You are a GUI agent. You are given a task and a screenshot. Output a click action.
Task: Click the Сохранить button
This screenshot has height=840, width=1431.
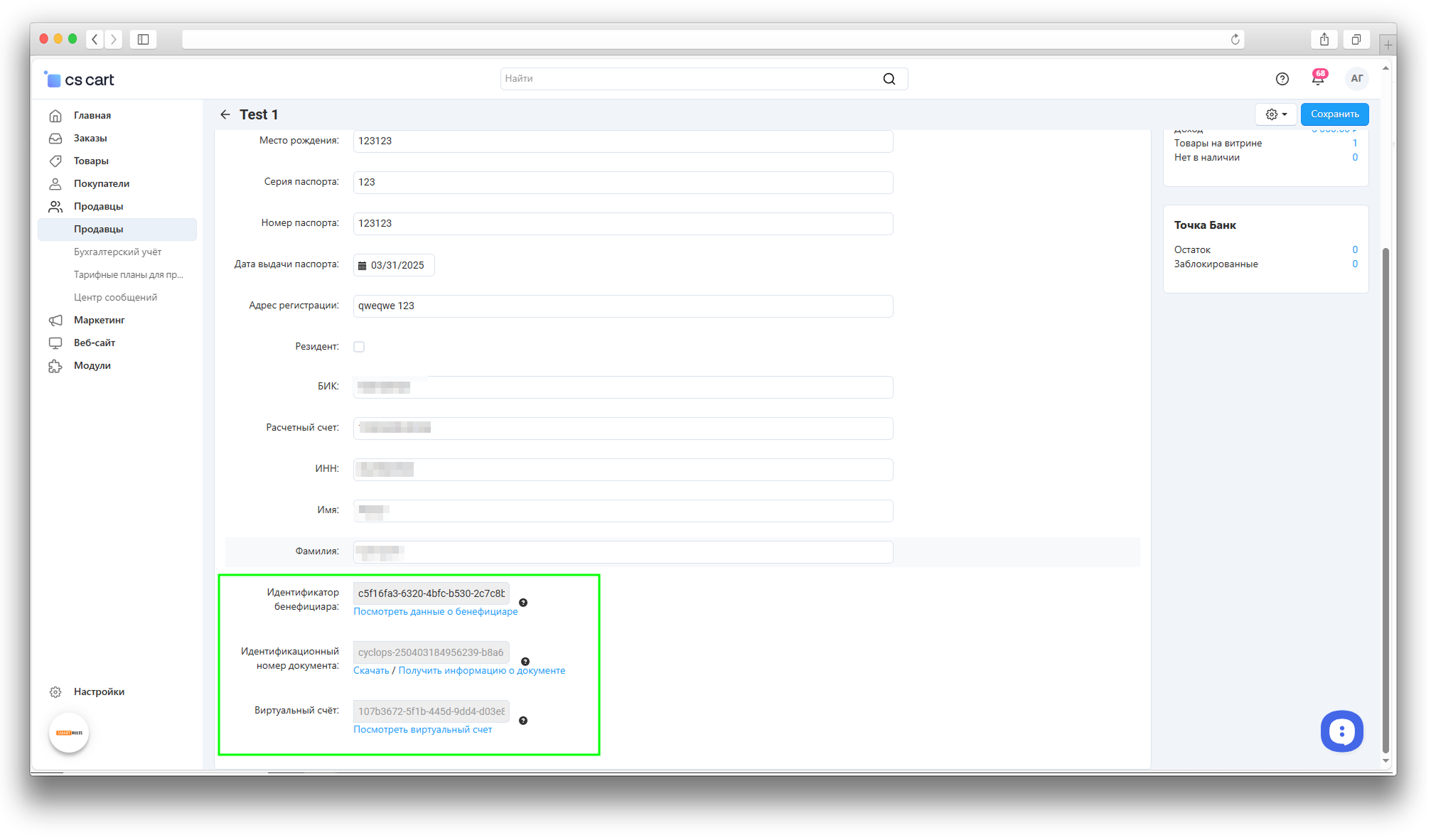(x=1334, y=114)
